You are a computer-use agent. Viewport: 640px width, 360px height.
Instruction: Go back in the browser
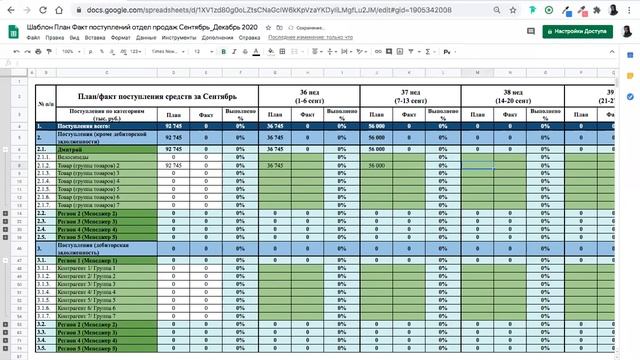tap(11, 10)
